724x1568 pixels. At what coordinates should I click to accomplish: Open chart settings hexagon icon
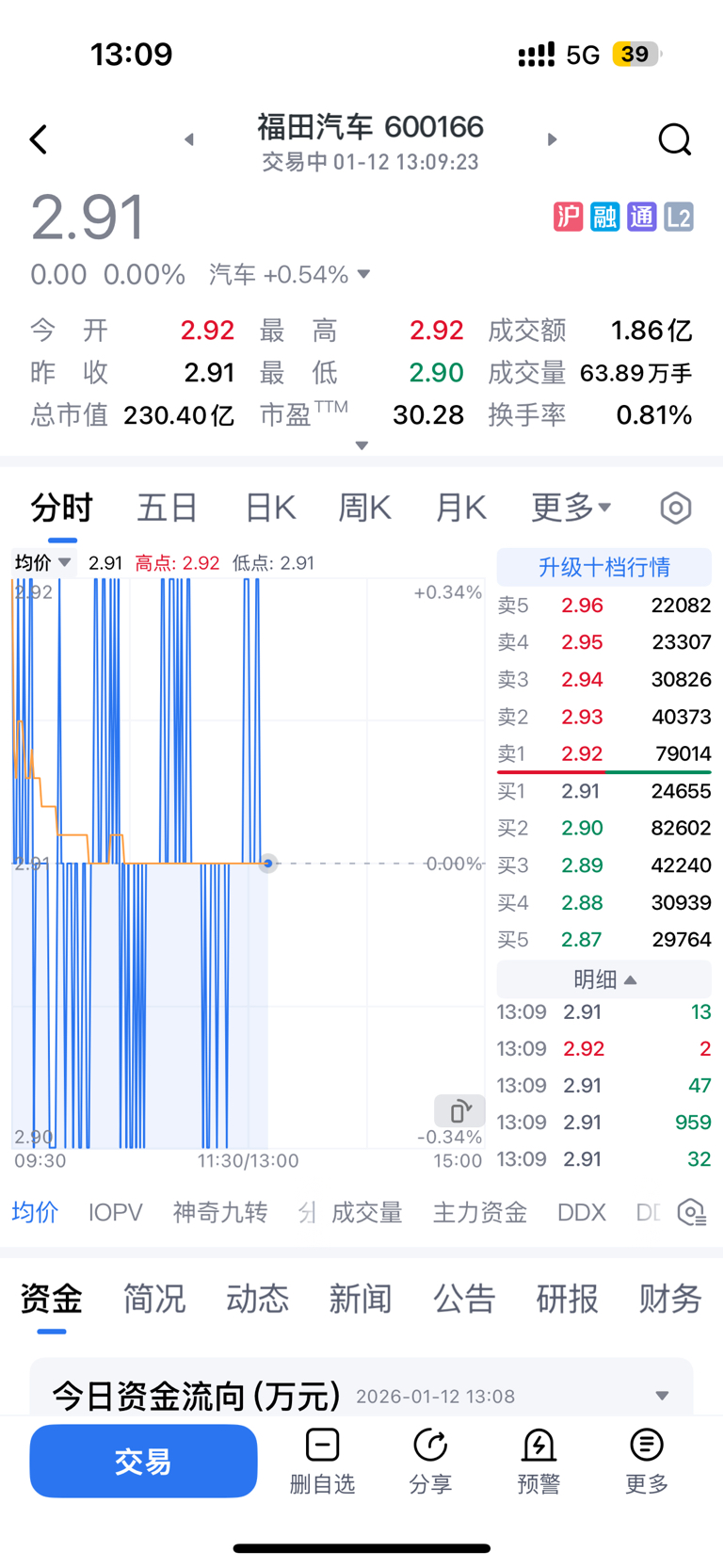click(x=675, y=509)
